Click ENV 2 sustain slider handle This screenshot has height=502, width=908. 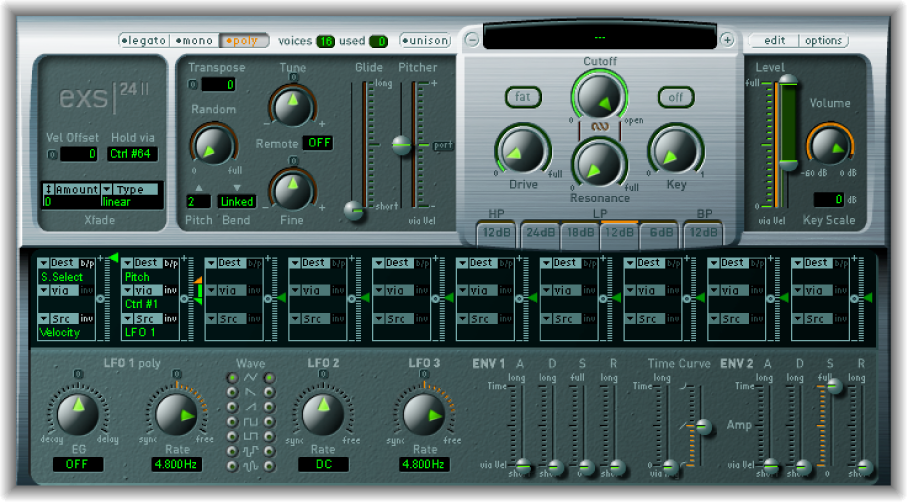point(834,387)
